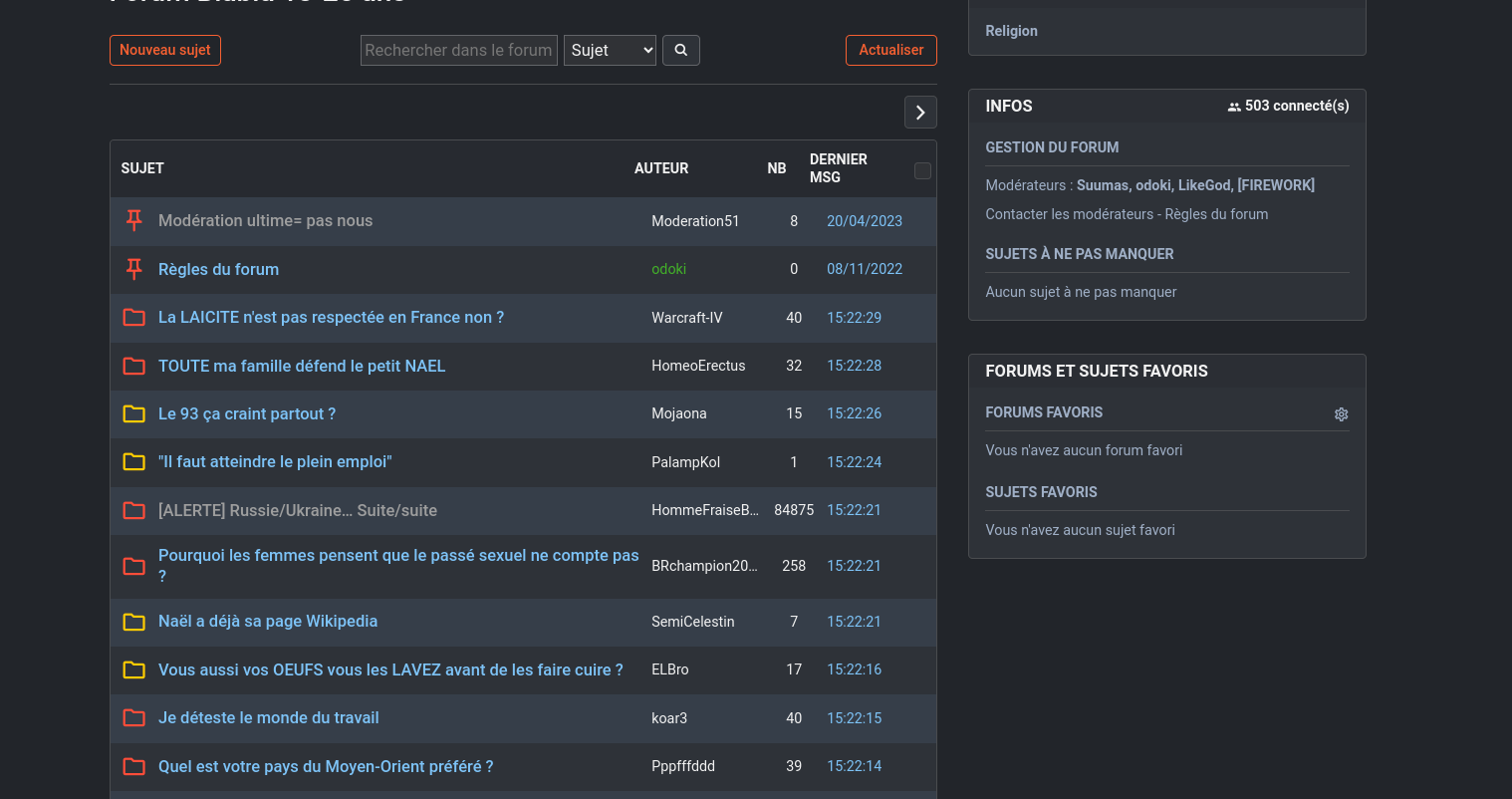Viewport: 1512px width, 799px height.
Task: Open Contacter les modérateurs link
Action: click(1070, 214)
